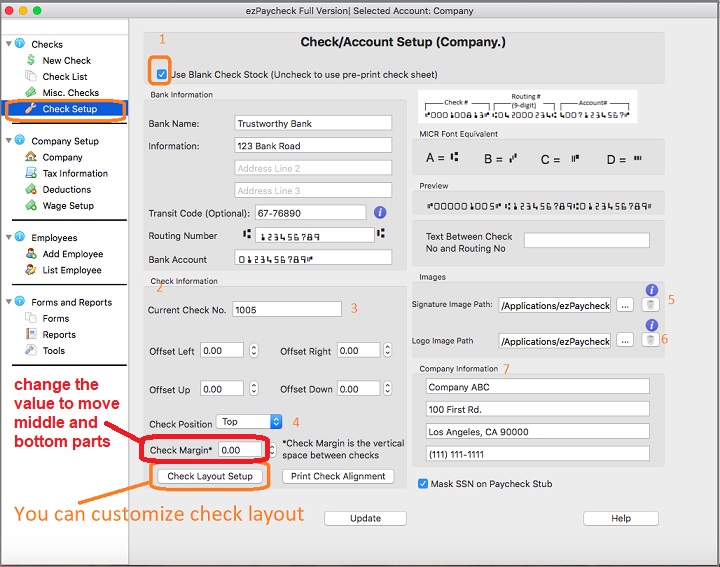Open Wage Setup in sidebar
Viewport: 720px width, 567px height.
click(x=68, y=205)
